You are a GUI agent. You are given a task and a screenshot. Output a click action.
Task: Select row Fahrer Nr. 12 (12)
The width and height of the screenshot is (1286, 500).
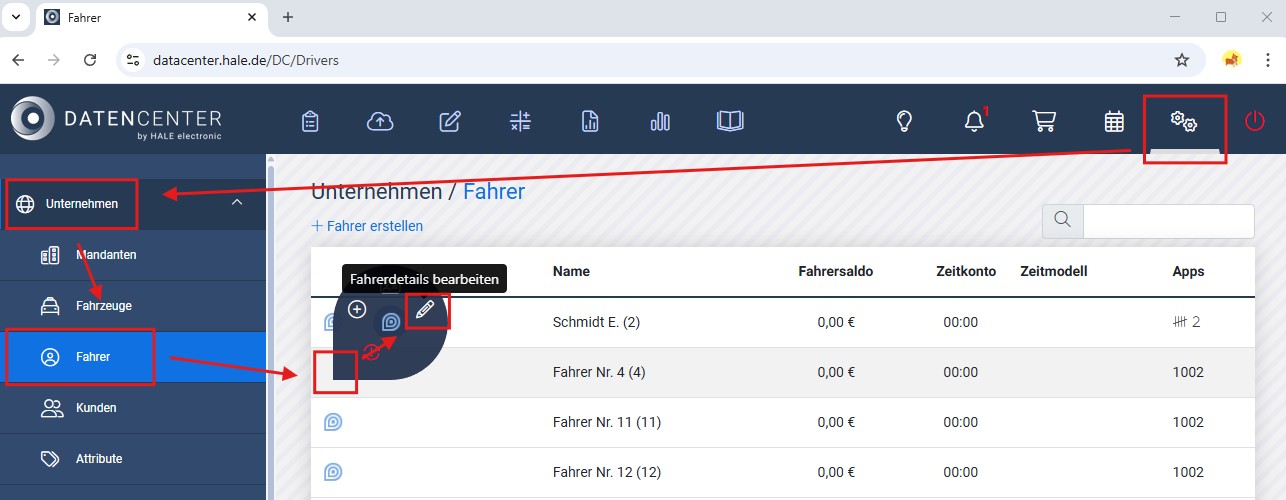click(782, 472)
